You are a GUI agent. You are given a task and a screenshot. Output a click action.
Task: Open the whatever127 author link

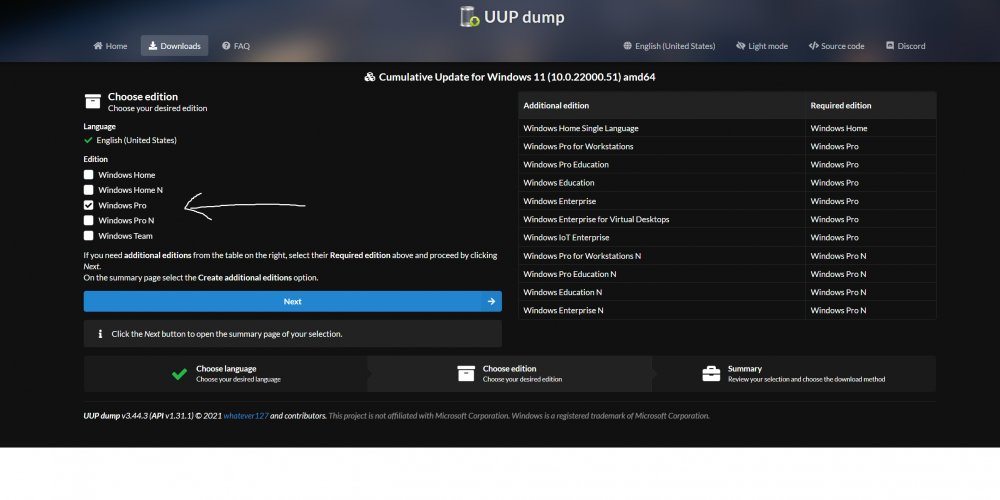pyautogui.click(x=246, y=416)
